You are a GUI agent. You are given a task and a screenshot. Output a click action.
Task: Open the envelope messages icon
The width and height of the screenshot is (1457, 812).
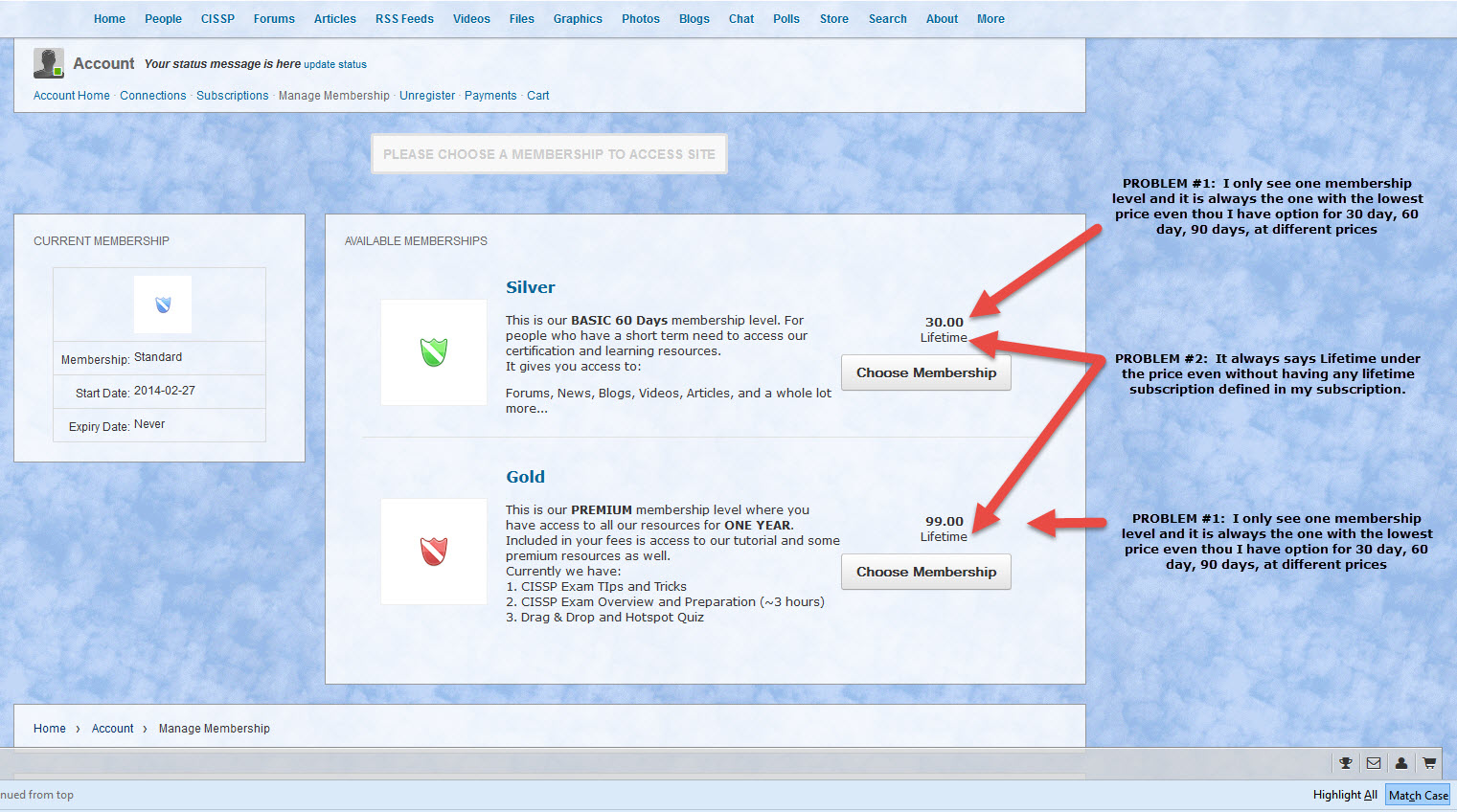click(x=1374, y=763)
